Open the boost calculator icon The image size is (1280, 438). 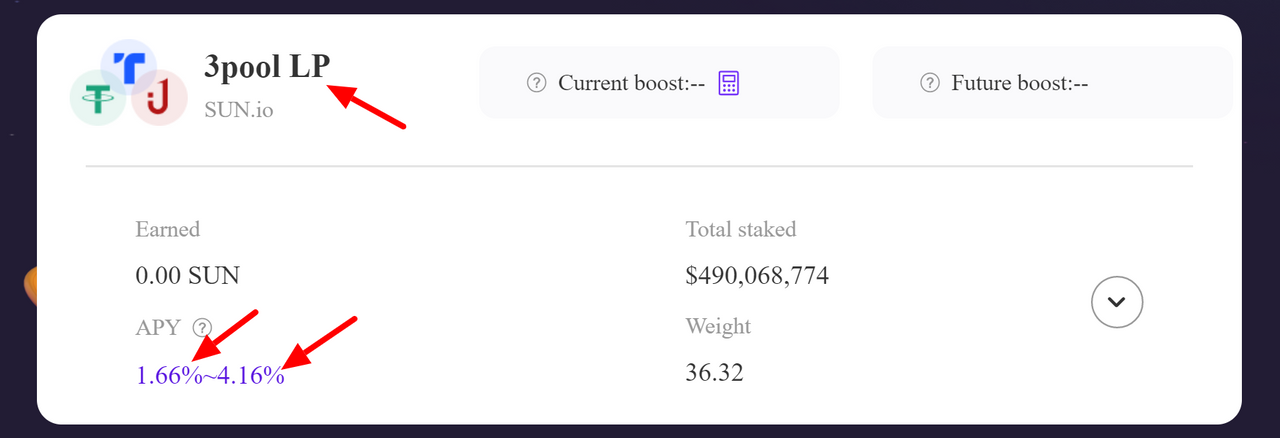tap(729, 83)
